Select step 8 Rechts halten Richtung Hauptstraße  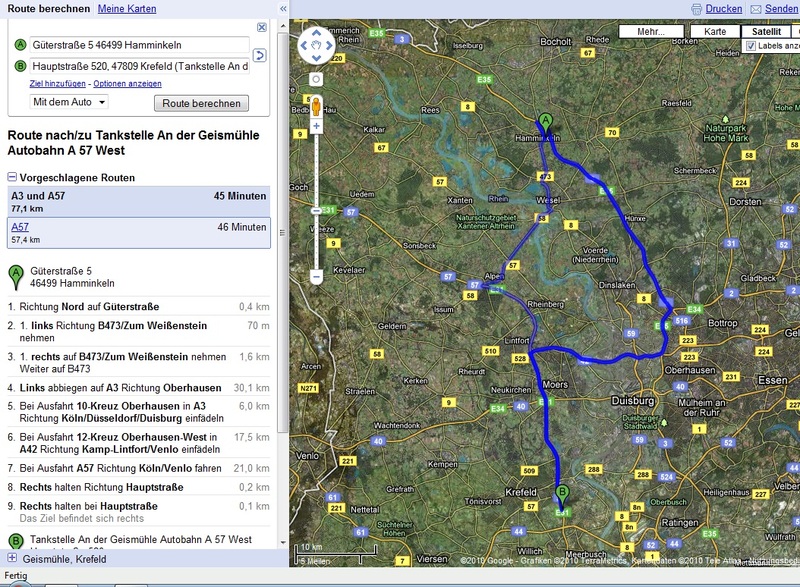tap(139, 487)
